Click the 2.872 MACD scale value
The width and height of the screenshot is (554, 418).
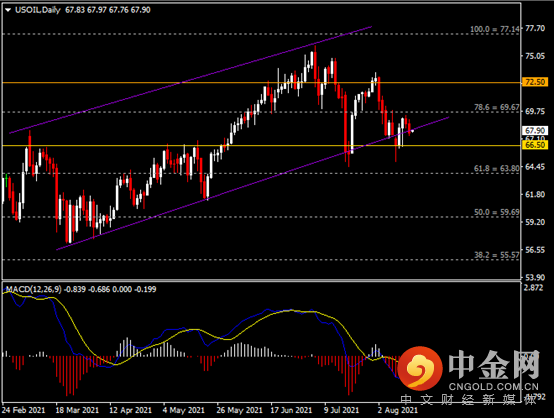click(x=534, y=288)
